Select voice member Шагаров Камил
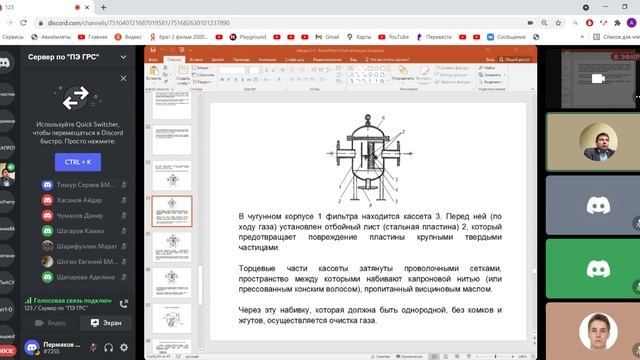 [84, 231]
